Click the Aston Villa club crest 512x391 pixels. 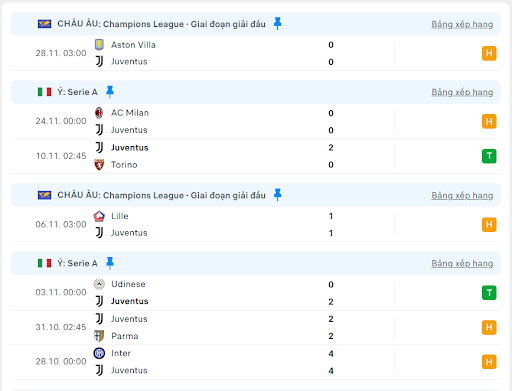[99, 45]
